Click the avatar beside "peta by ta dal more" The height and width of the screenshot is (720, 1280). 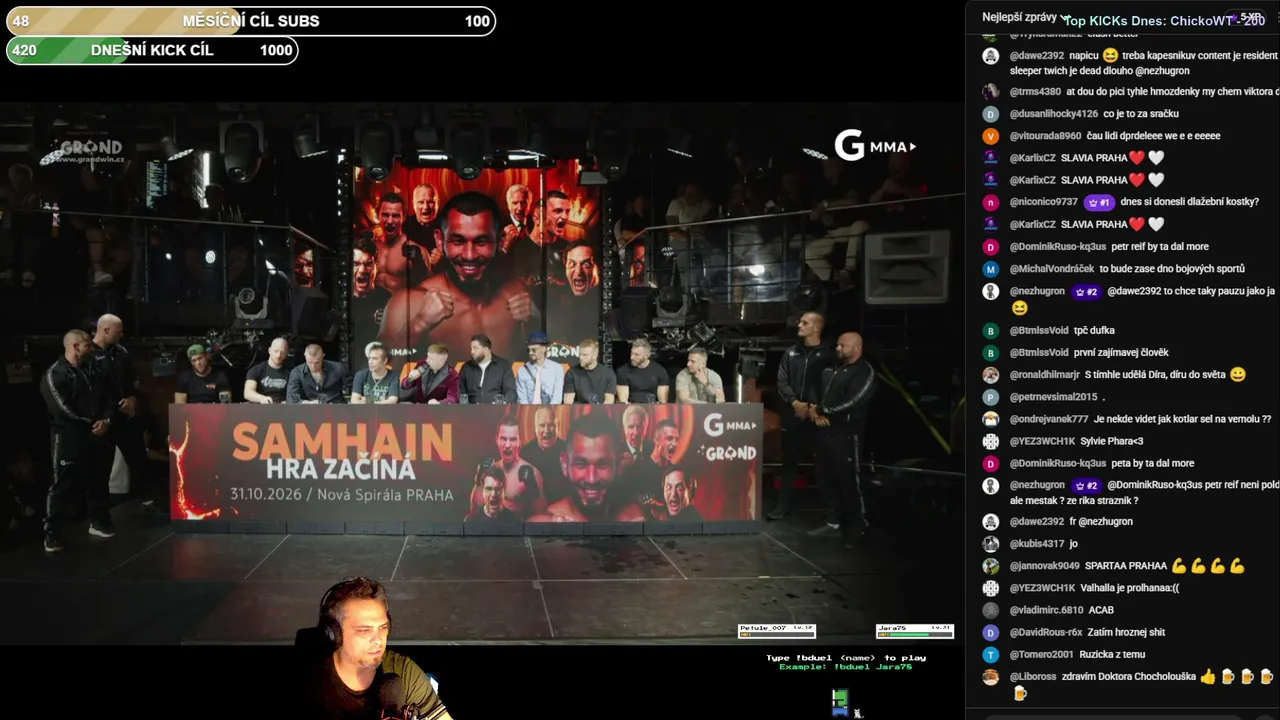(991, 464)
